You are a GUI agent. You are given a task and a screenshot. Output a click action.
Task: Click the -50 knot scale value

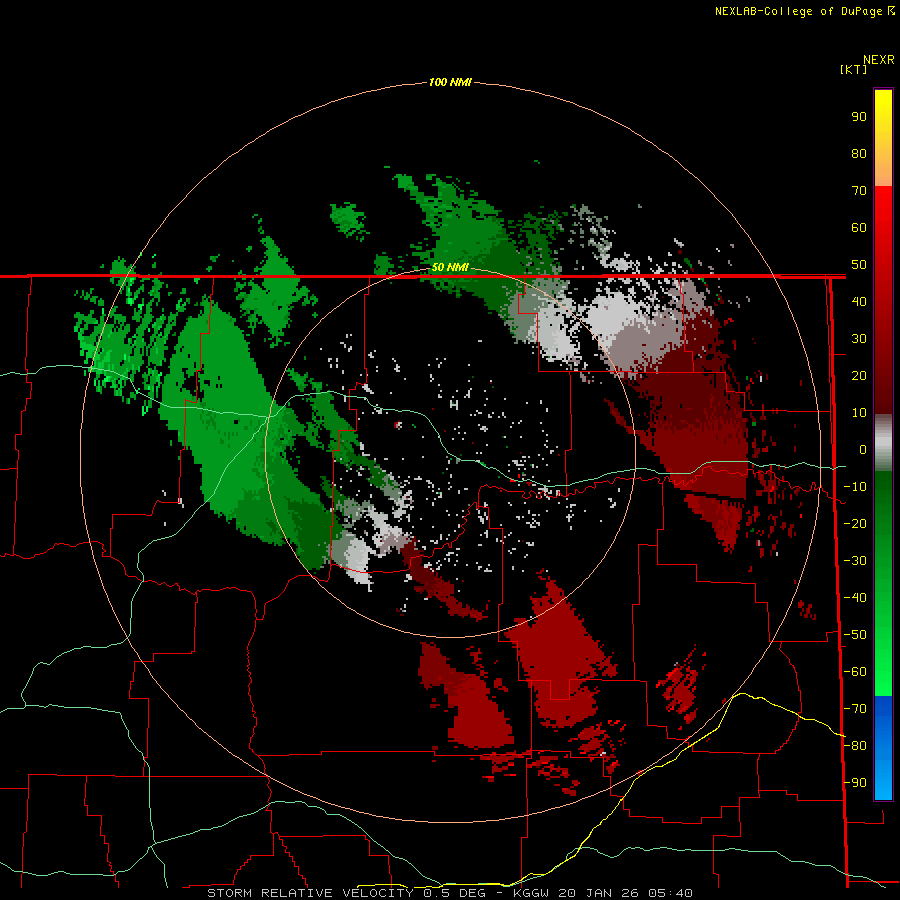tap(855, 635)
